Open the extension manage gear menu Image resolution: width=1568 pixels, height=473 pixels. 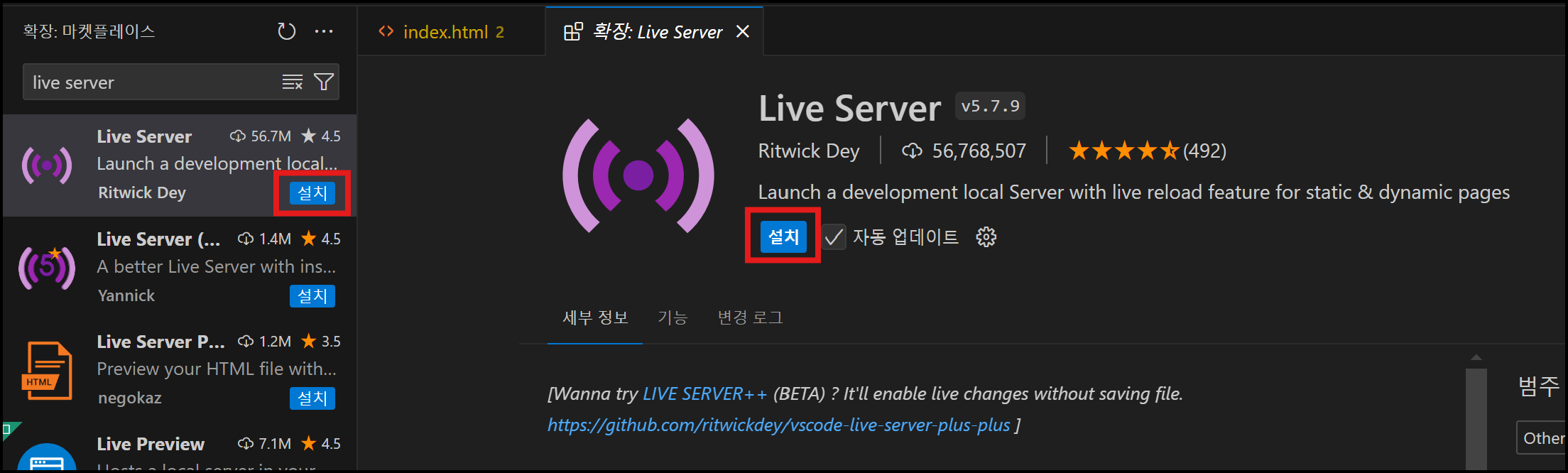pos(986,237)
